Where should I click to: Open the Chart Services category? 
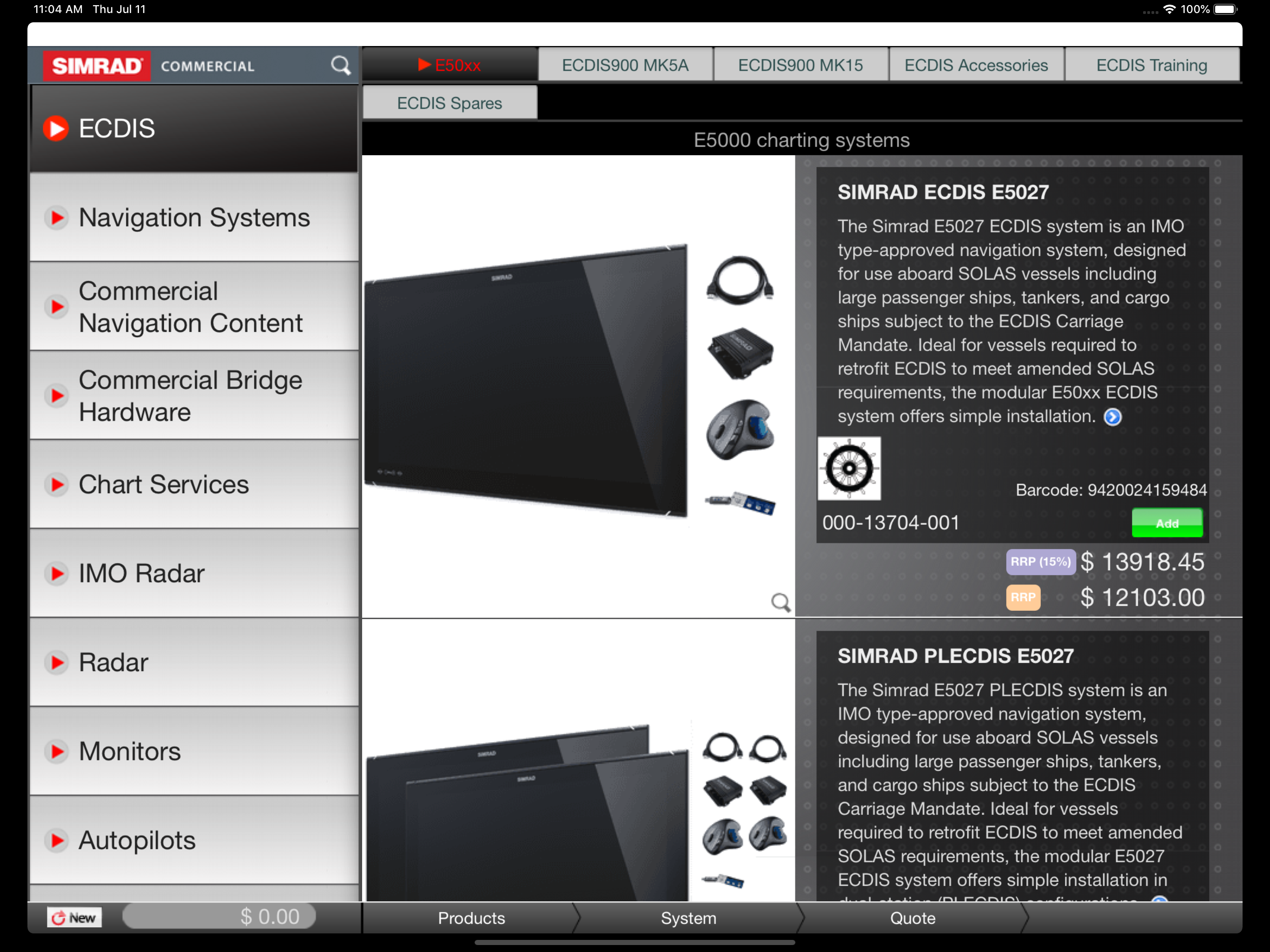(x=194, y=485)
